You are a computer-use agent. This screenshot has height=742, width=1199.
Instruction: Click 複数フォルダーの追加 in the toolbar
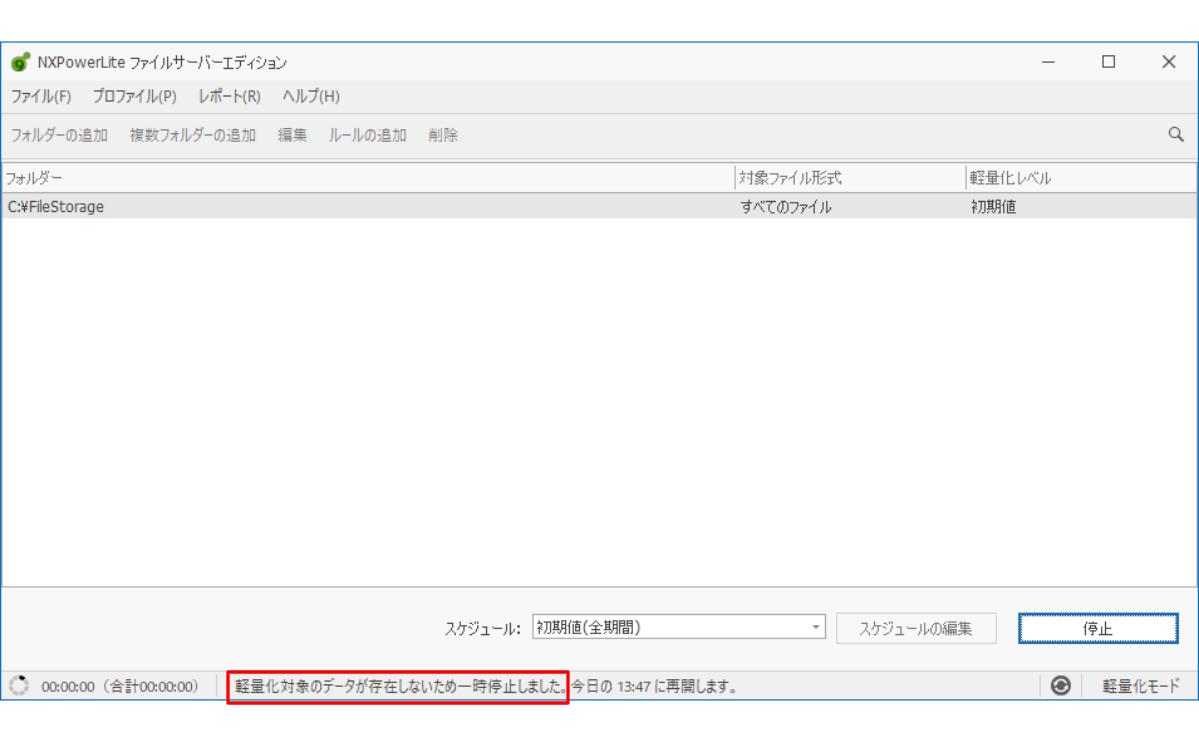click(193, 135)
